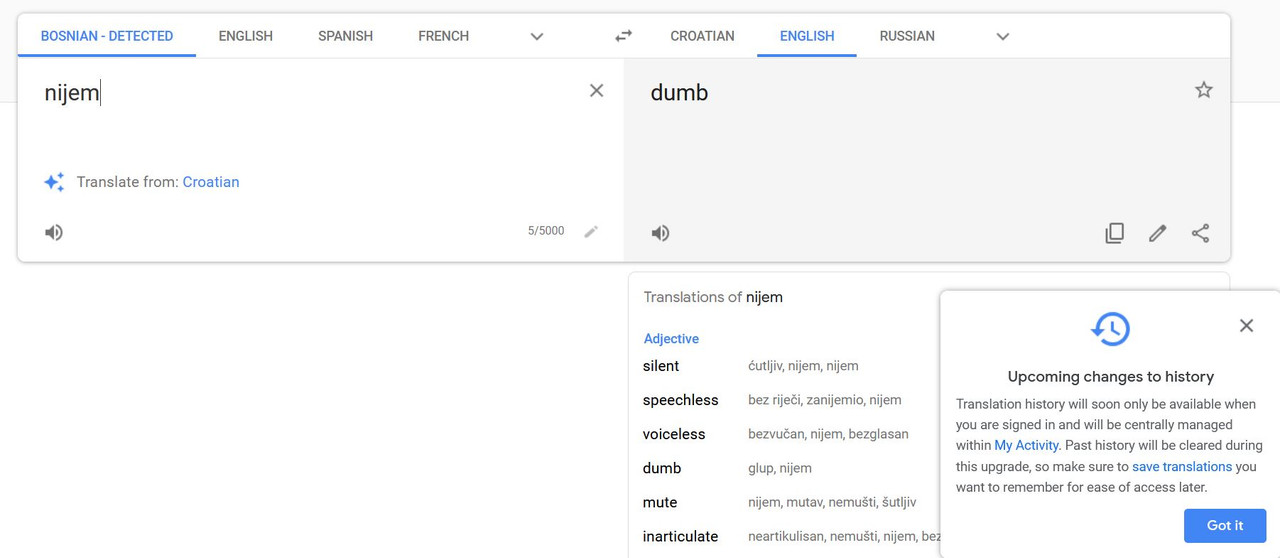Open the My Activity link
This screenshot has height=558, width=1280.
pyautogui.click(x=1027, y=445)
